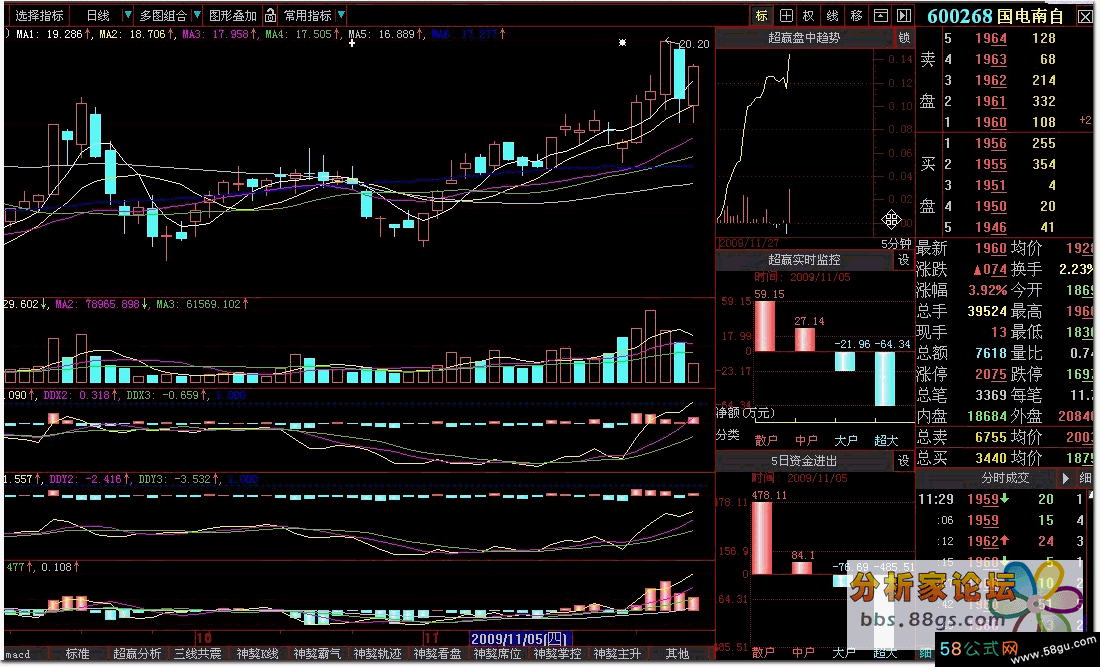
Task: Click the 总买 value 3440
Action: click(x=991, y=458)
